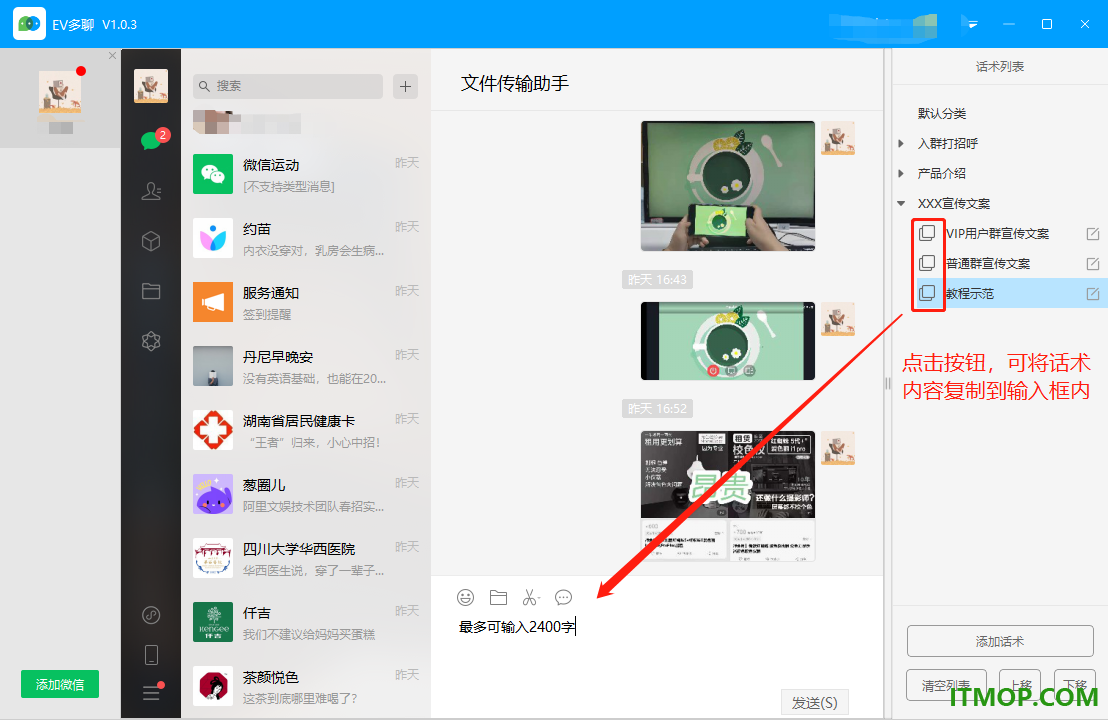1108x720 pixels.
Task: Click the 清空列表 button
Action: coord(946,685)
